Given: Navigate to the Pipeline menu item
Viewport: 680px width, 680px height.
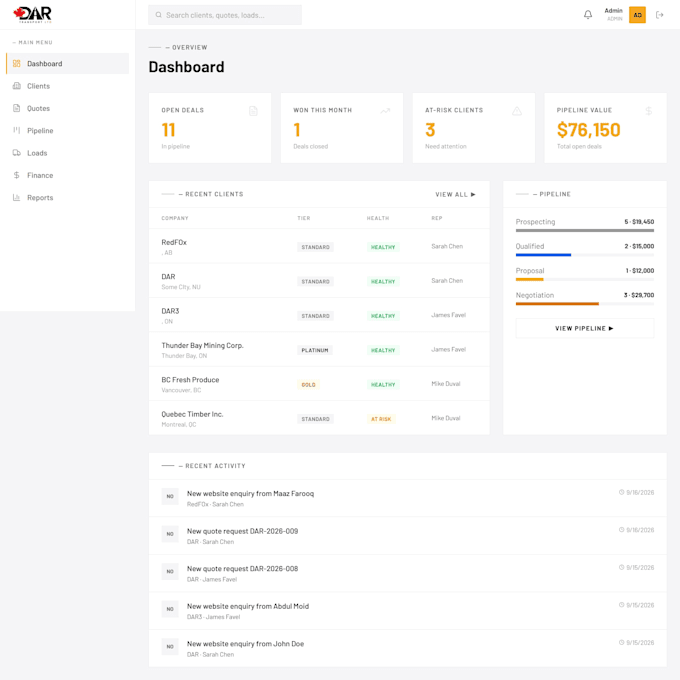Looking at the screenshot, I should click(68, 130).
